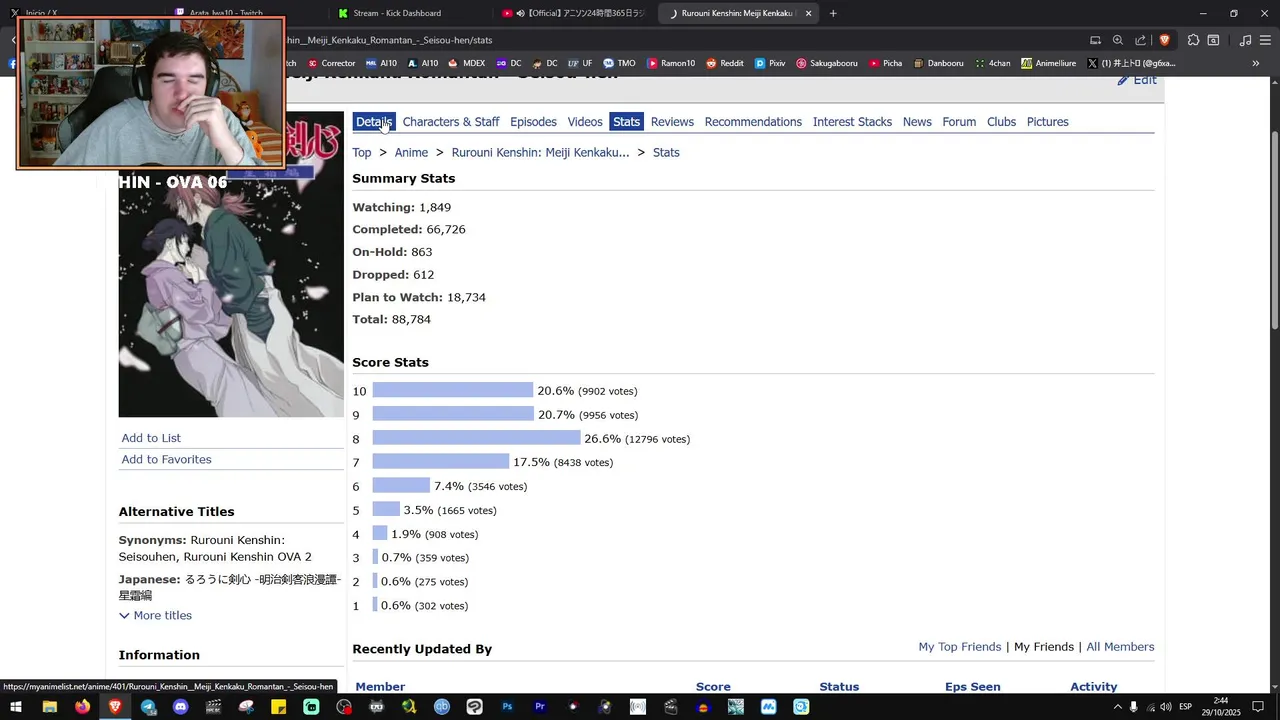1280x720 pixels.
Task: Open the Ramon10 bookmark
Action: (671, 63)
